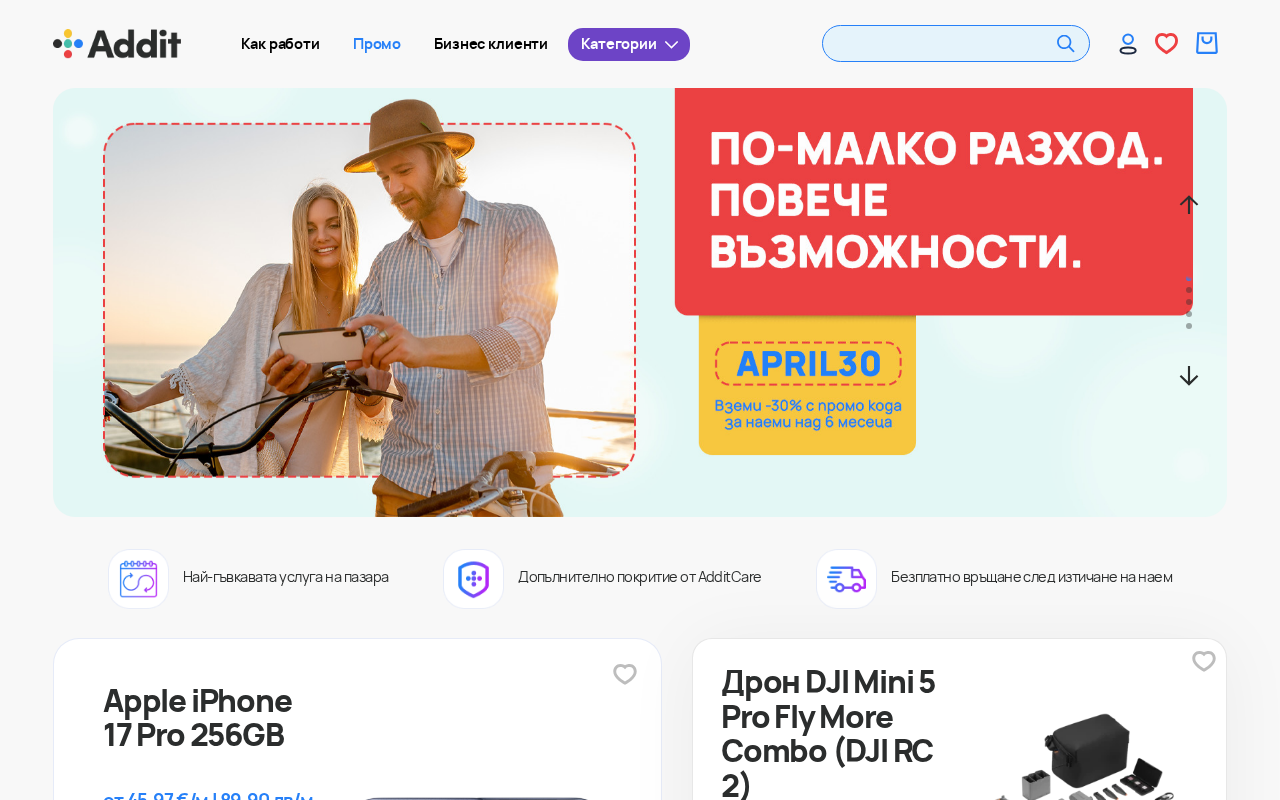Viewport: 1280px width, 800px height.
Task: Open the shopping bag cart icon
Action: click(x=1207, y=43)
